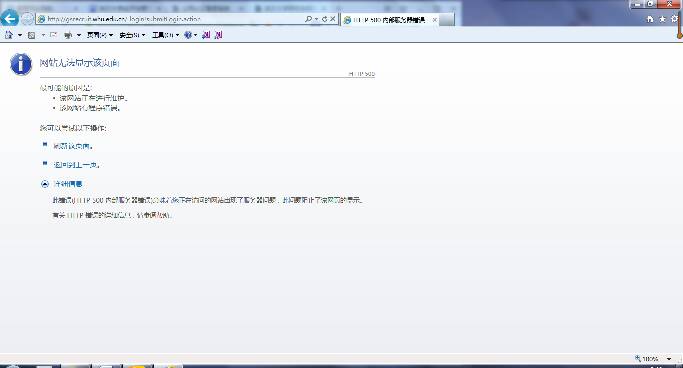Open the gear Tools menu icon
This screenshot has height=368, width=683.
(674, 19)
